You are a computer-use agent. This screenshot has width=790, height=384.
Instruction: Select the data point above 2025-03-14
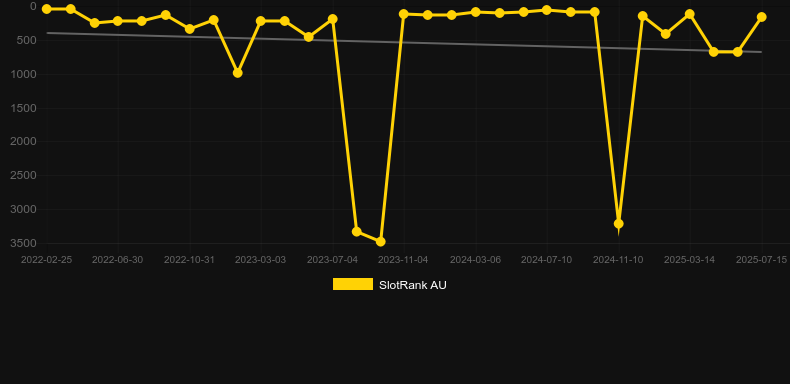click(690, 14)
